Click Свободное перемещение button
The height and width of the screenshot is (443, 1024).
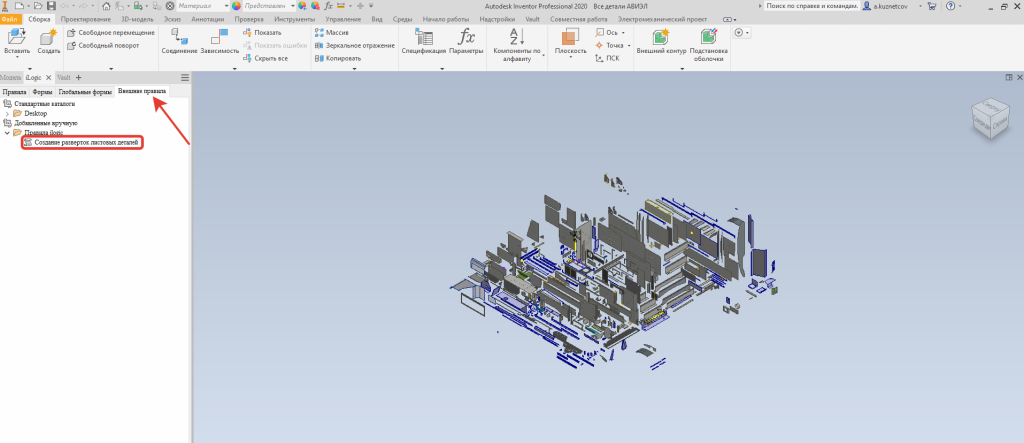click(110, 32)
